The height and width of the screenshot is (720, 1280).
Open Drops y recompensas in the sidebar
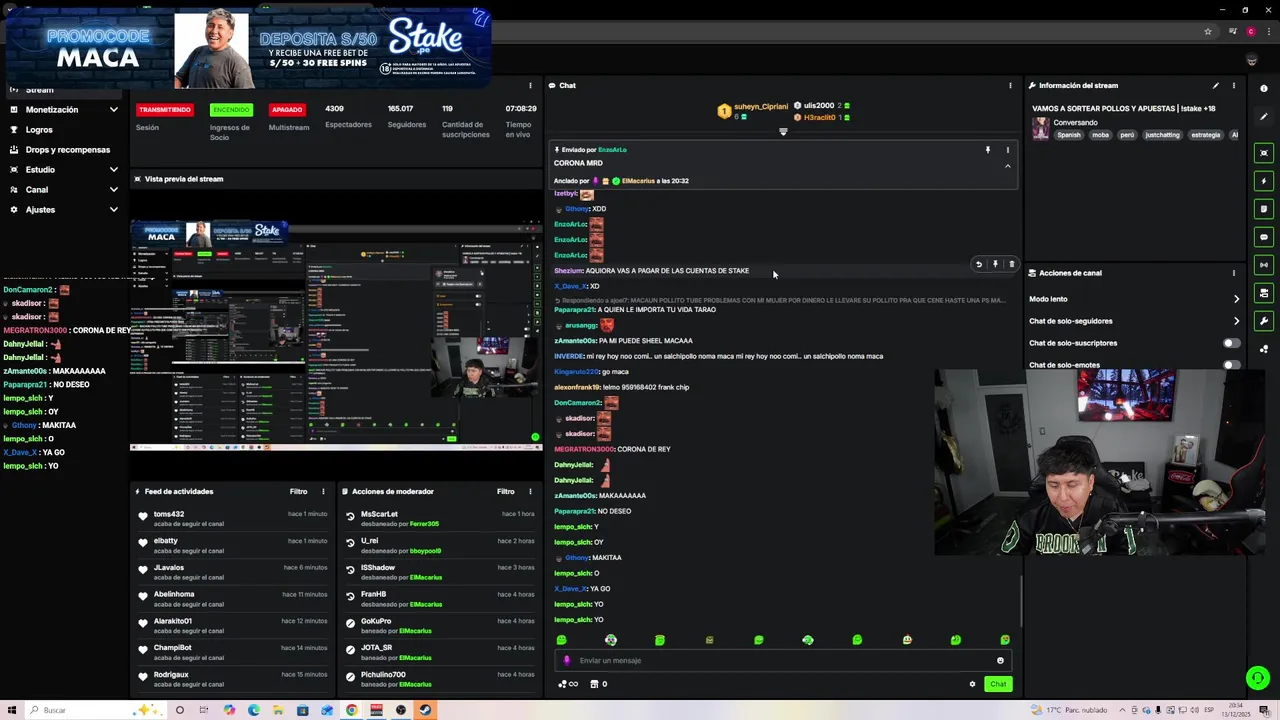[68, 150]
